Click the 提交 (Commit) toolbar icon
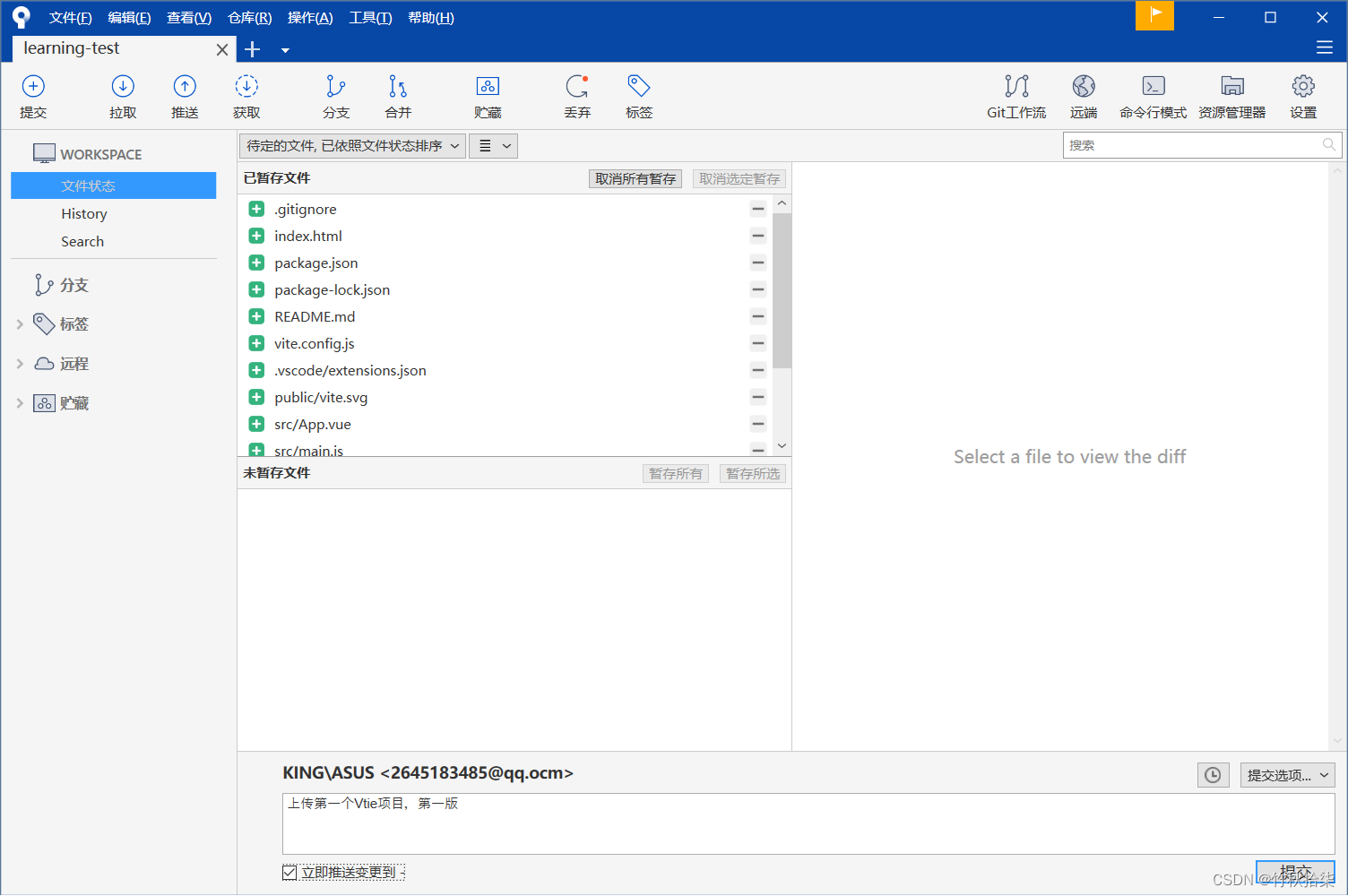 click(x=33, y=96)
